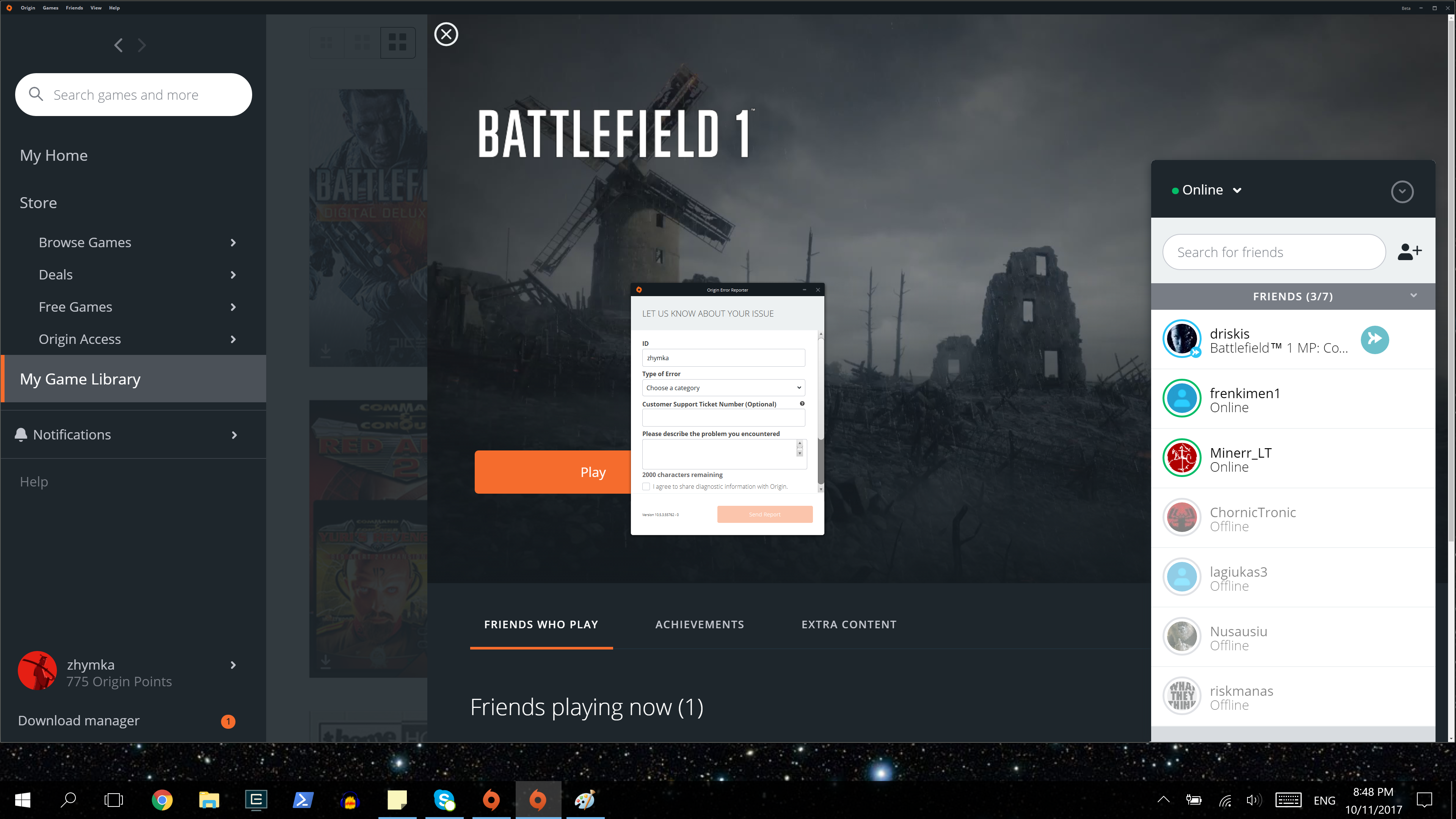This screenshot has height=819, width=1456.
Task: Switch library to large tile view
Action: click(397, 42)
